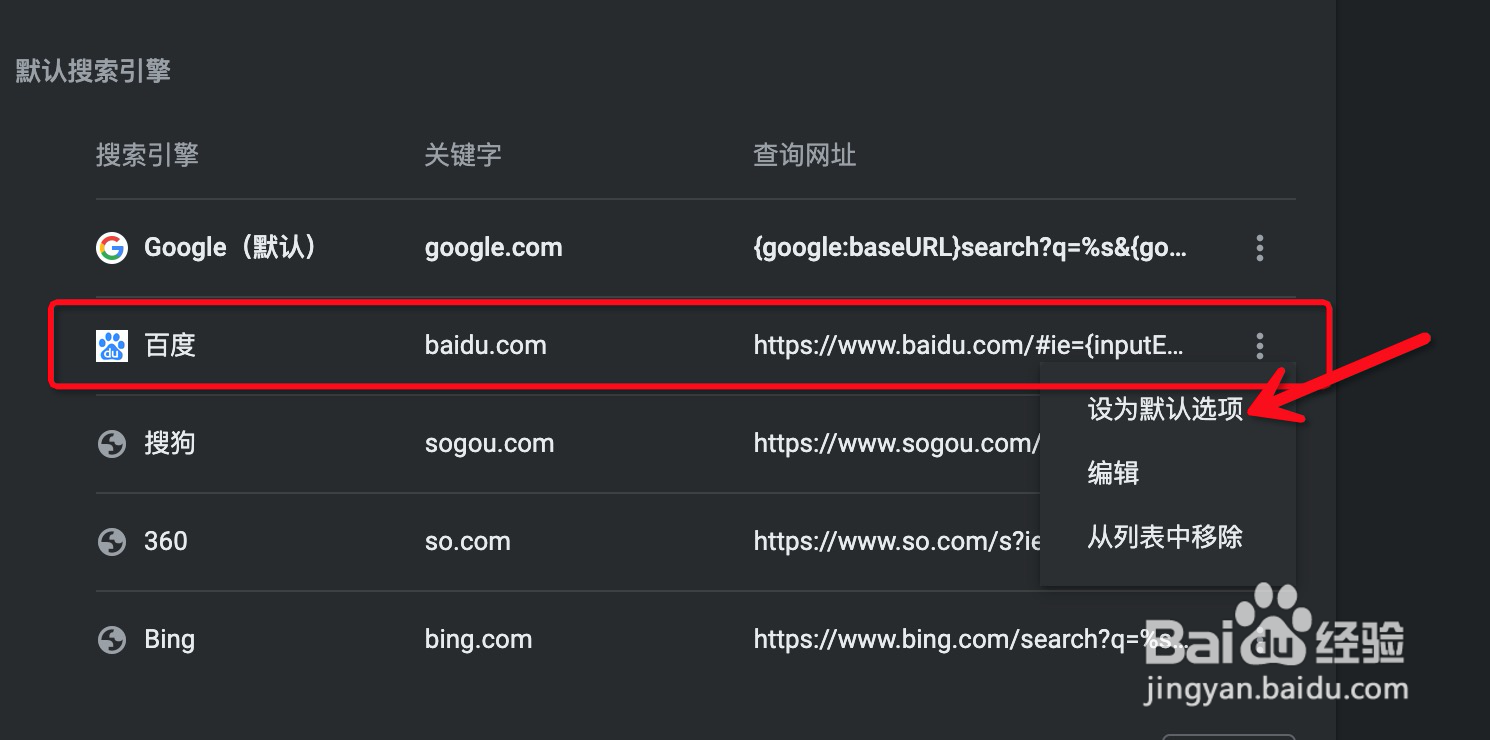Click the globe icon beside 360
This screenshot has width=1490, height=740.
point(112,541)
